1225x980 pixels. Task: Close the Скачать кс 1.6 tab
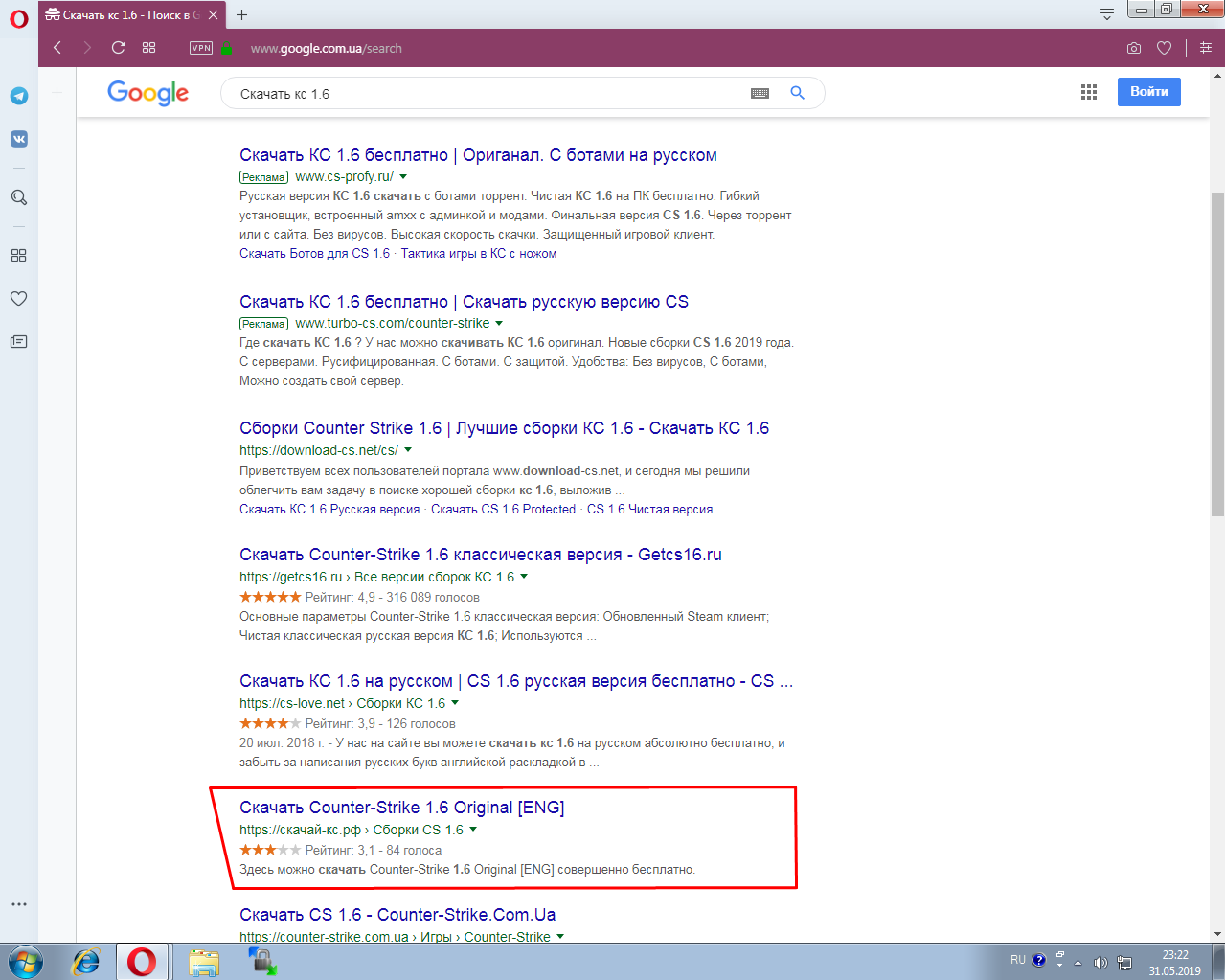[x=213, y=14]
